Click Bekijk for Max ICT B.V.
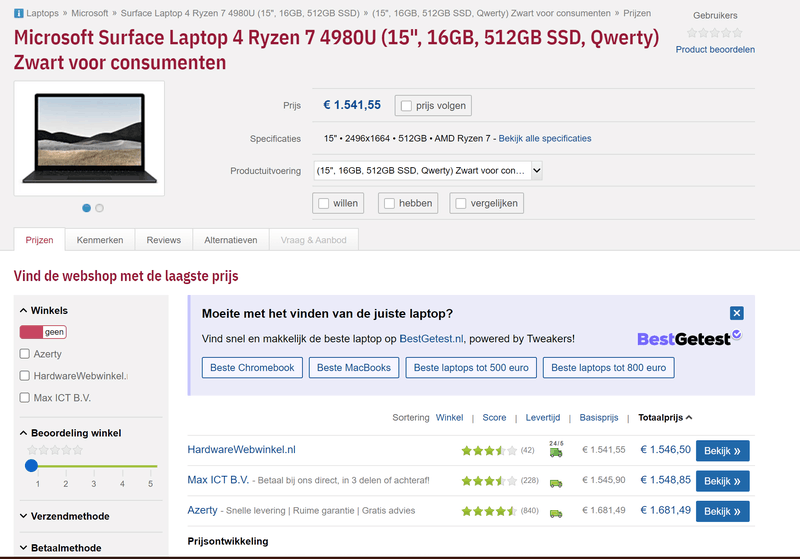 tap(722, 481)
